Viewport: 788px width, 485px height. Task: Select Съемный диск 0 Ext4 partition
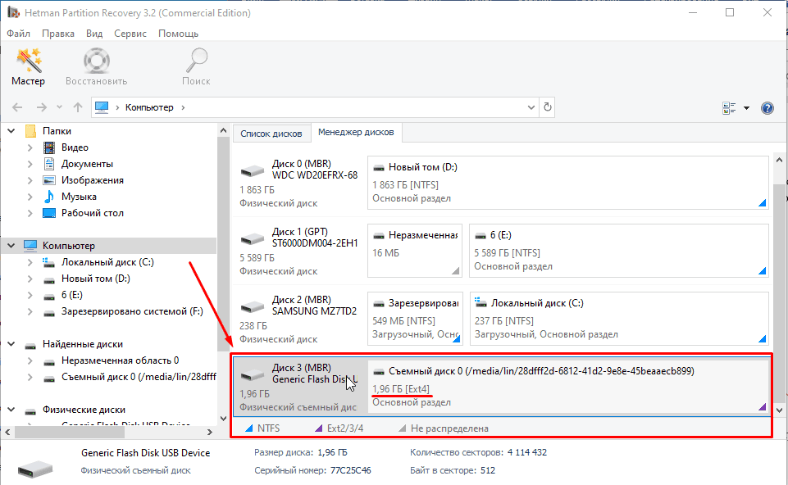[568, 386]
